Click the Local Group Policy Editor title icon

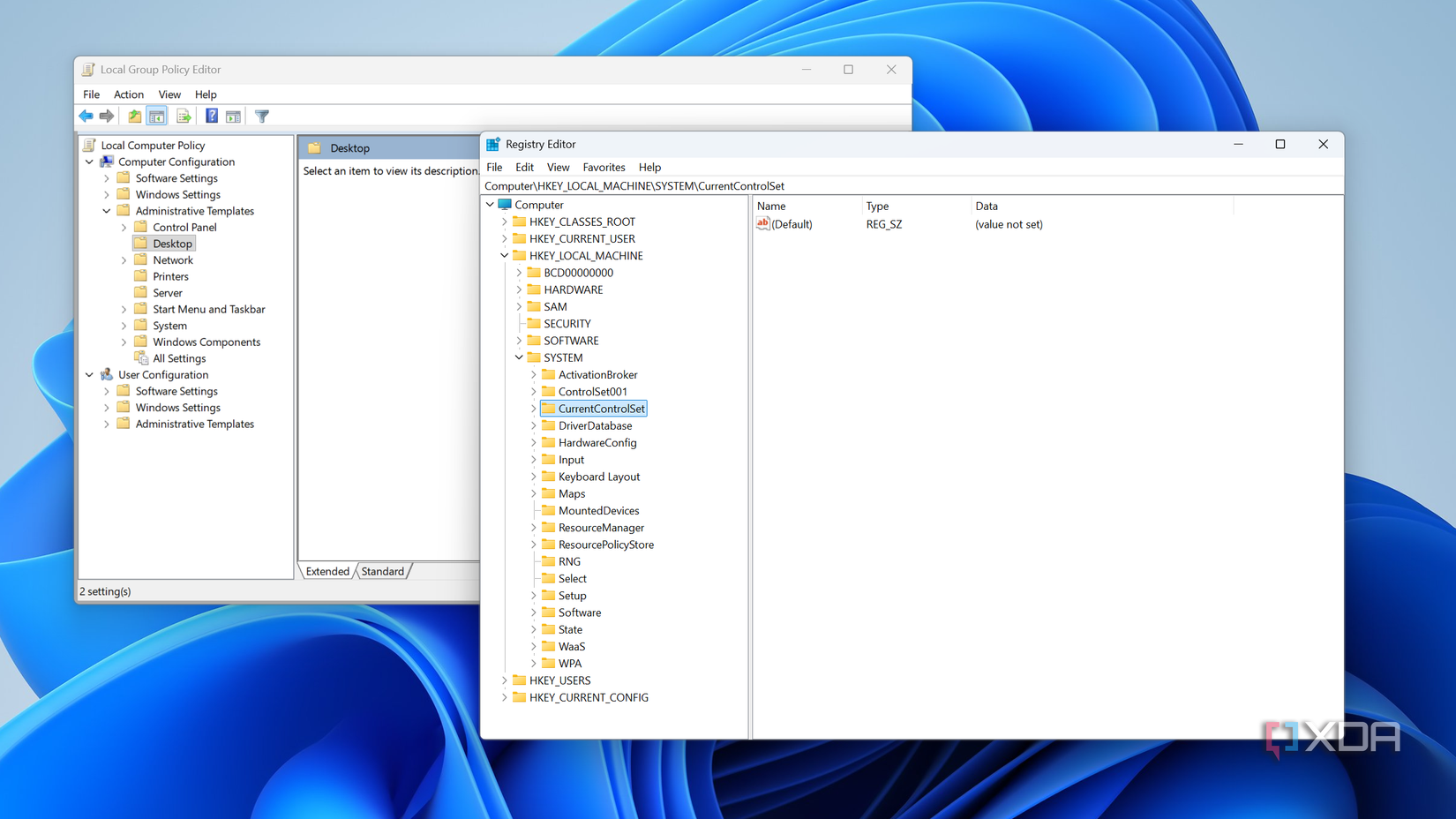click(88, 70)
